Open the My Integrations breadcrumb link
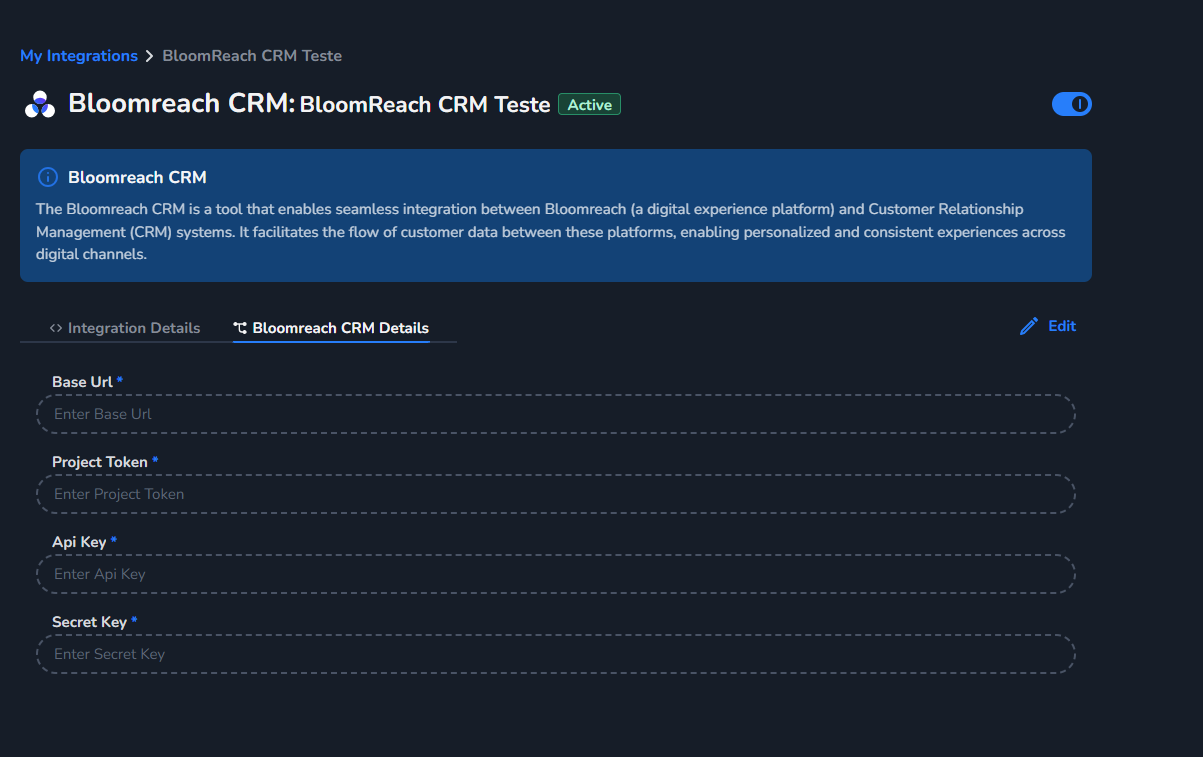 pos(79,56)
